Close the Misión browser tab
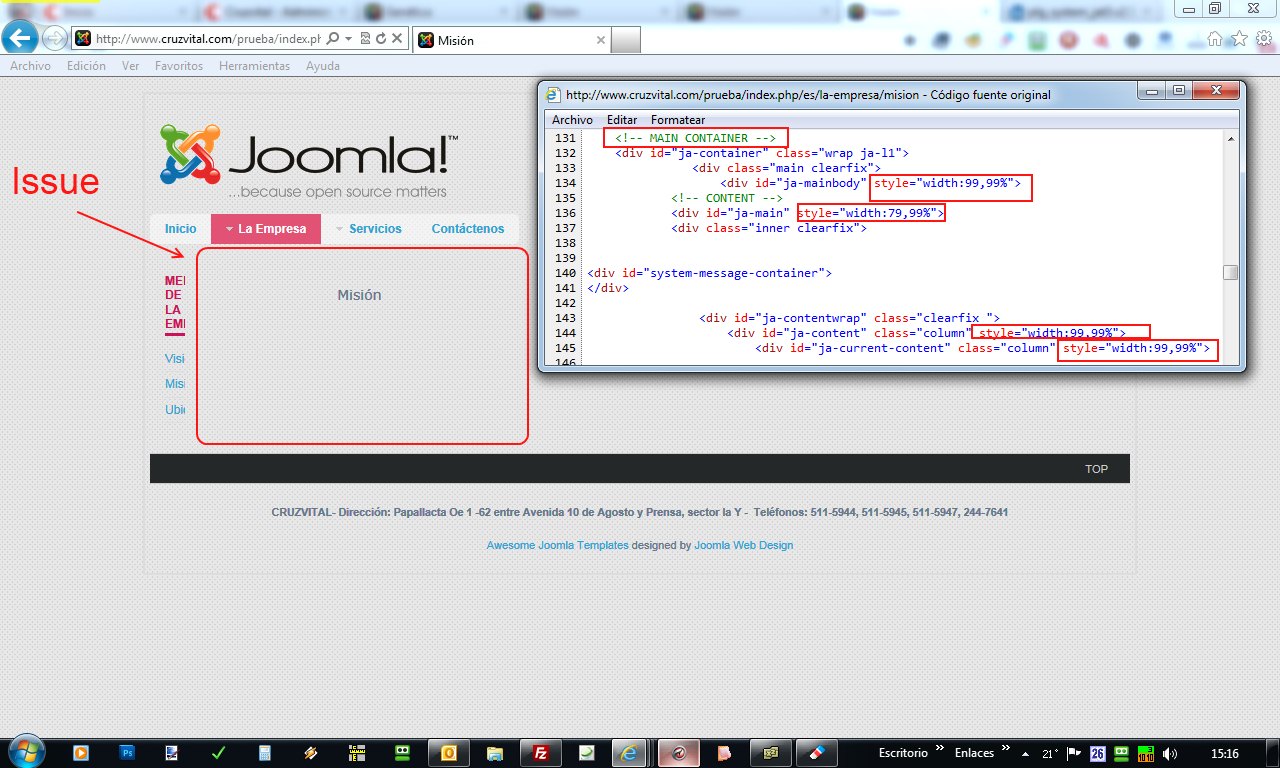Screen dimensions: 1280x768 point(601,41)
